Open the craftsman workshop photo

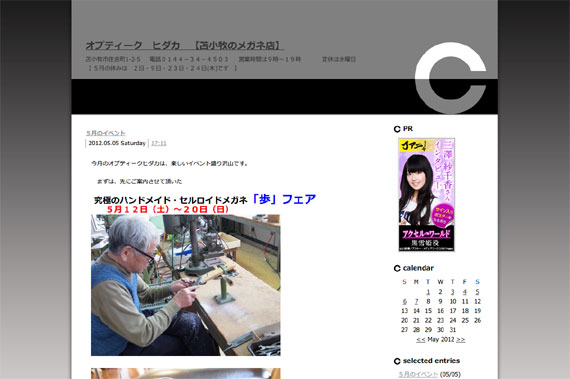pyautogui.click(x=185, y=285)
